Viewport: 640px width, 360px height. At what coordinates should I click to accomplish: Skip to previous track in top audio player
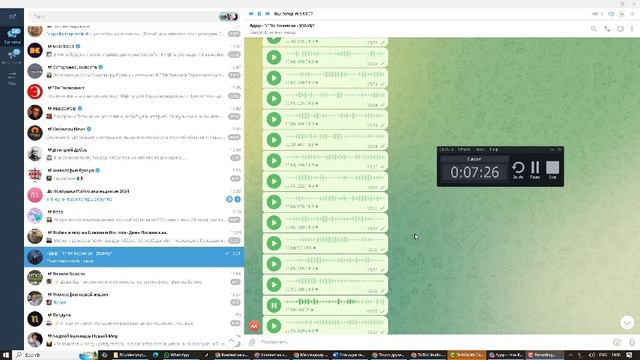click(x=251, y=14)
